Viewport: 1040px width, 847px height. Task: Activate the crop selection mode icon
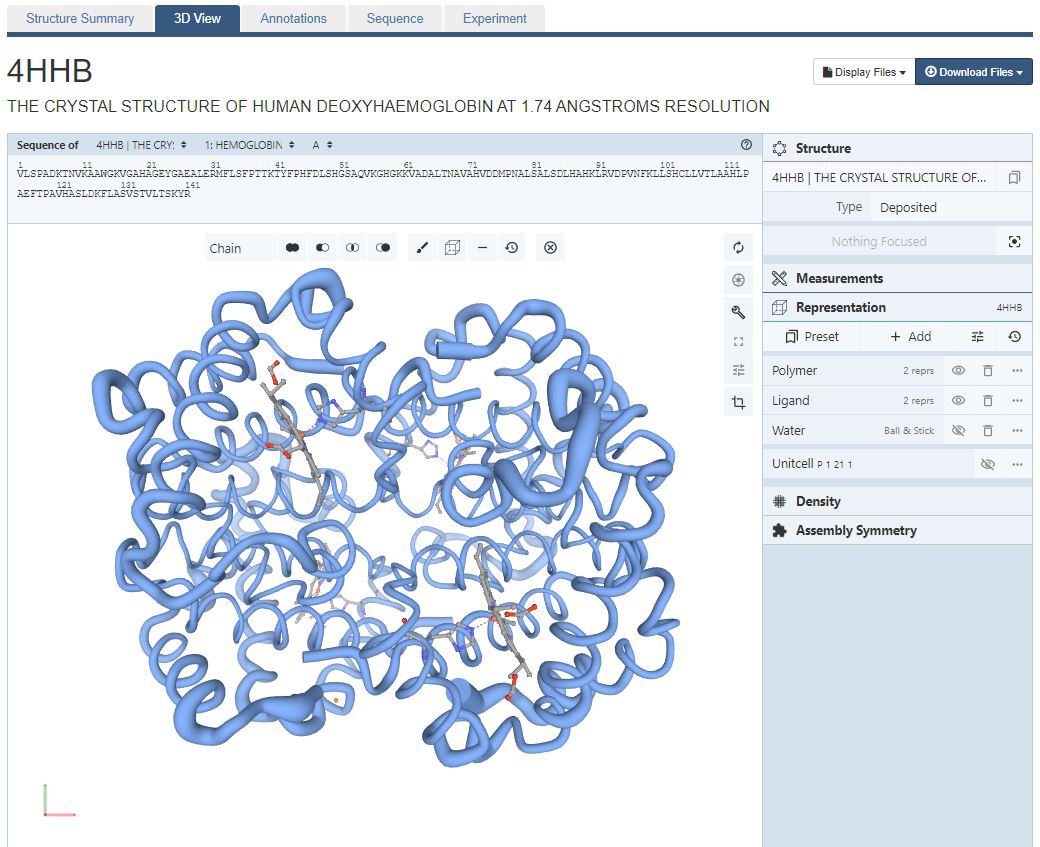pyautogui.click(x=739, y=402)
